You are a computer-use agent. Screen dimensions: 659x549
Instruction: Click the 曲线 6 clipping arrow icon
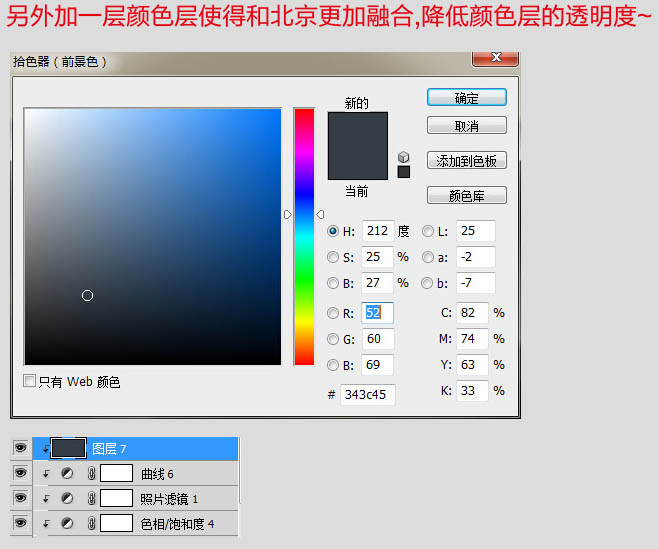46,474
